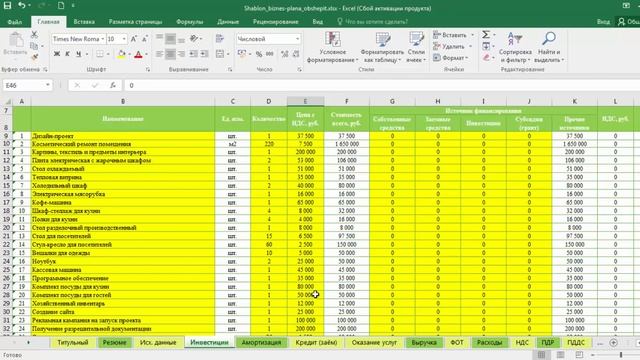Open the Условное форматирование dropdown
640x360 pixels.
point(332,47)
